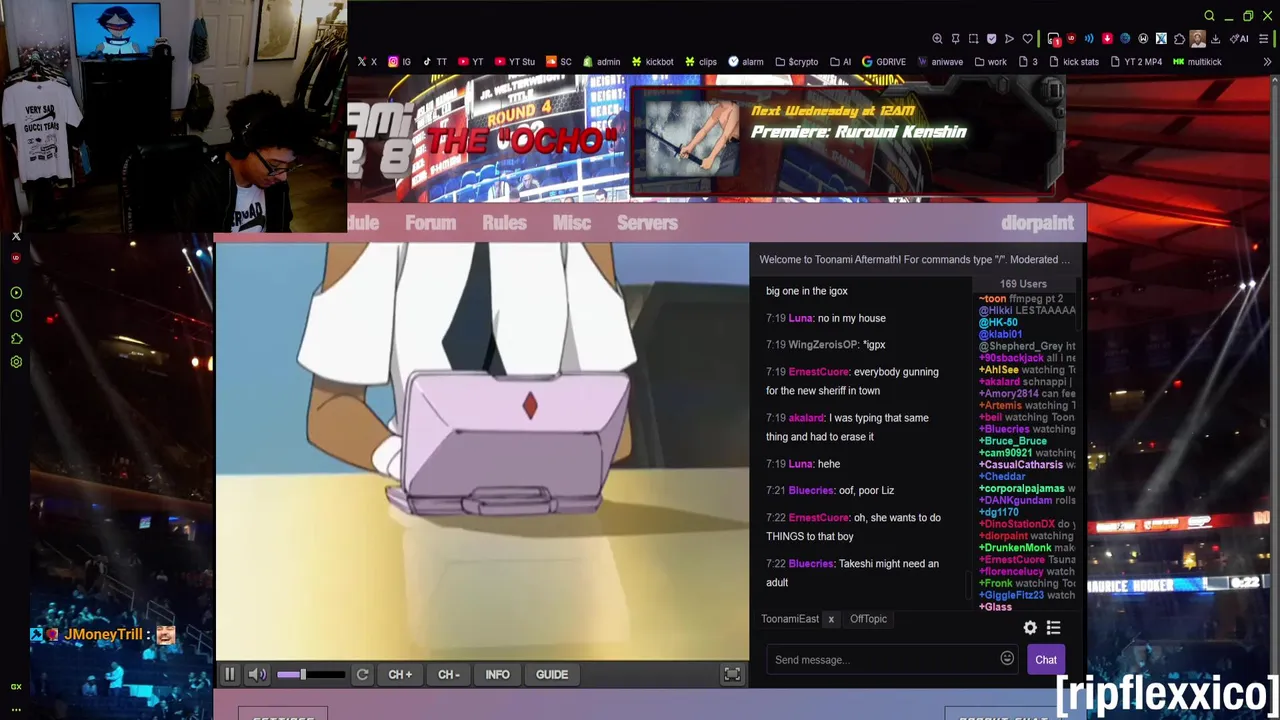Open the kick stats bookmark
Viewport: 1280px width, 720px height.
point(1073,62)
